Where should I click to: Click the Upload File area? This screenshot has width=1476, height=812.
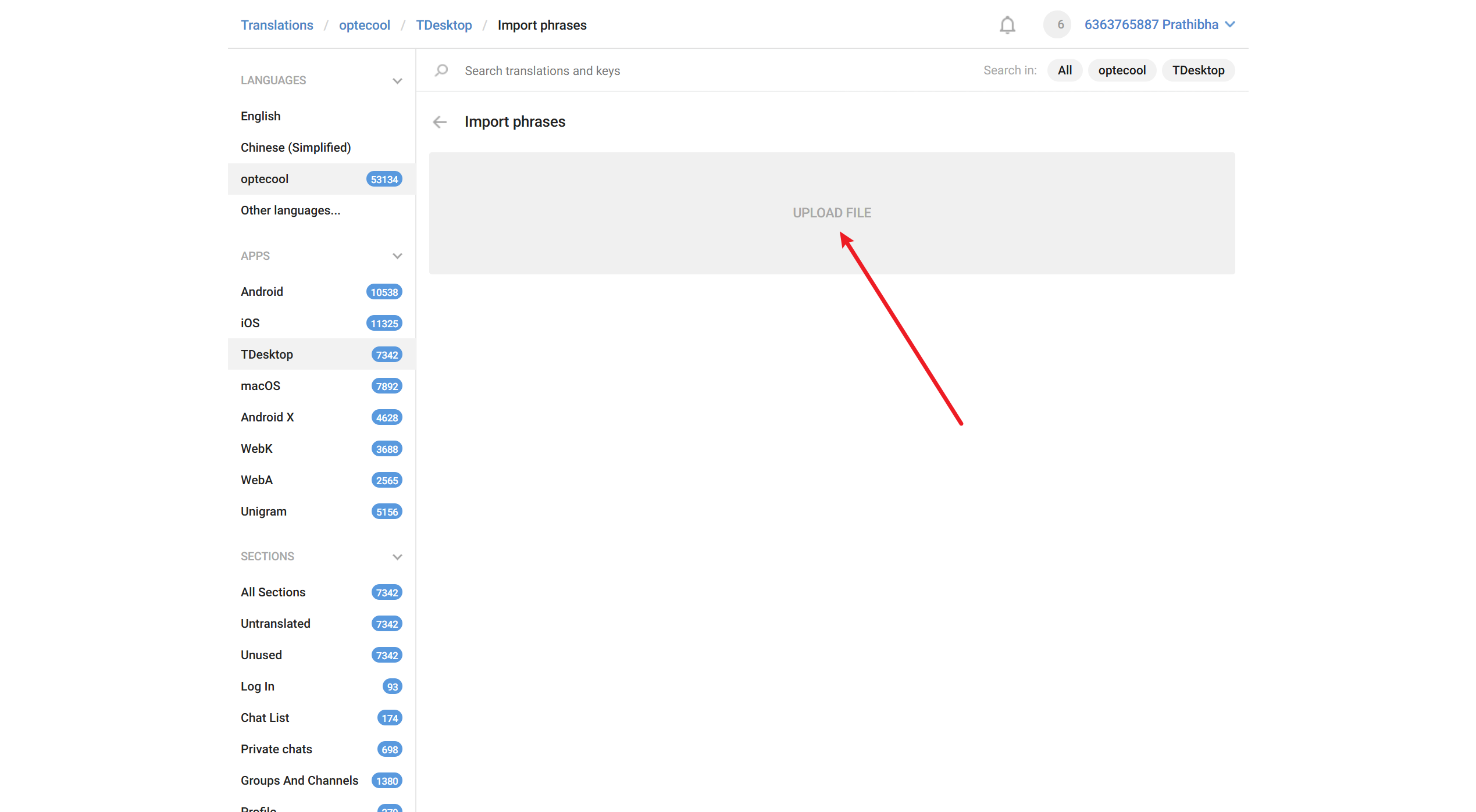click(832, 213)
